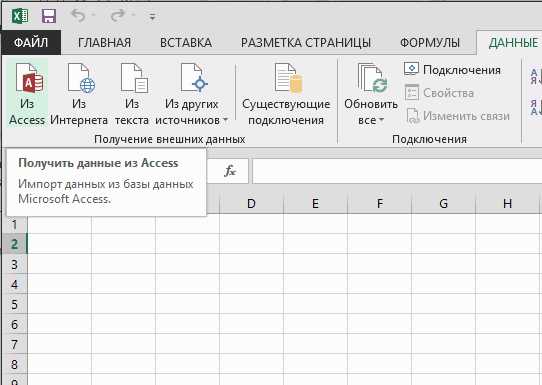Image resolution: width=542 pixels, height=385 pixels.
Task: Open Существующие подключения
Action: (286, 94)
